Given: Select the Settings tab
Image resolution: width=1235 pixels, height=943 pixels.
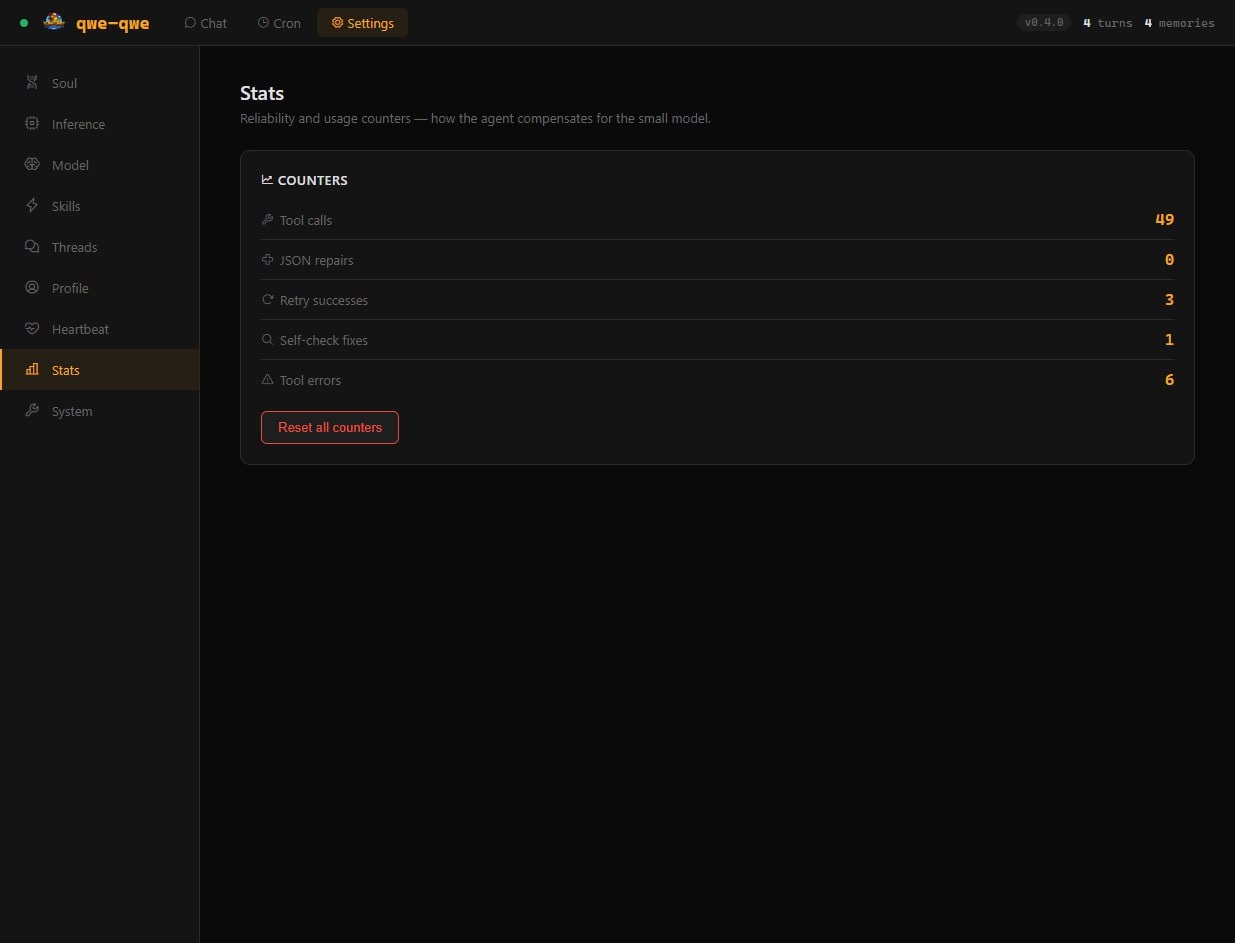Looking at the screenshot, I should tap(362, 22).
